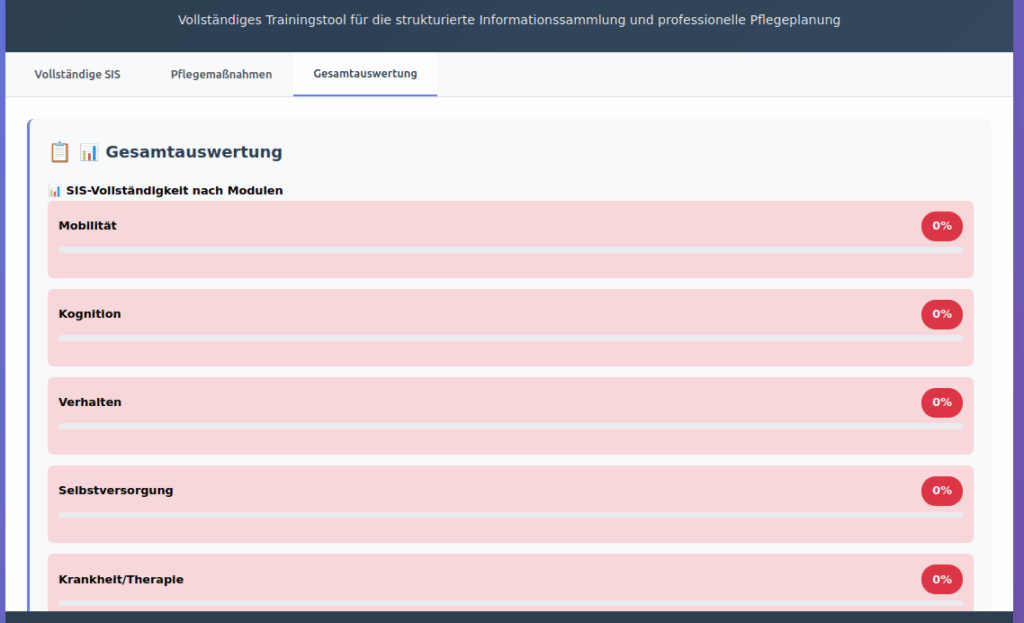Click the Verhalten module label
The height and width of the screenshot is (623, 1024).
point(90,402)
